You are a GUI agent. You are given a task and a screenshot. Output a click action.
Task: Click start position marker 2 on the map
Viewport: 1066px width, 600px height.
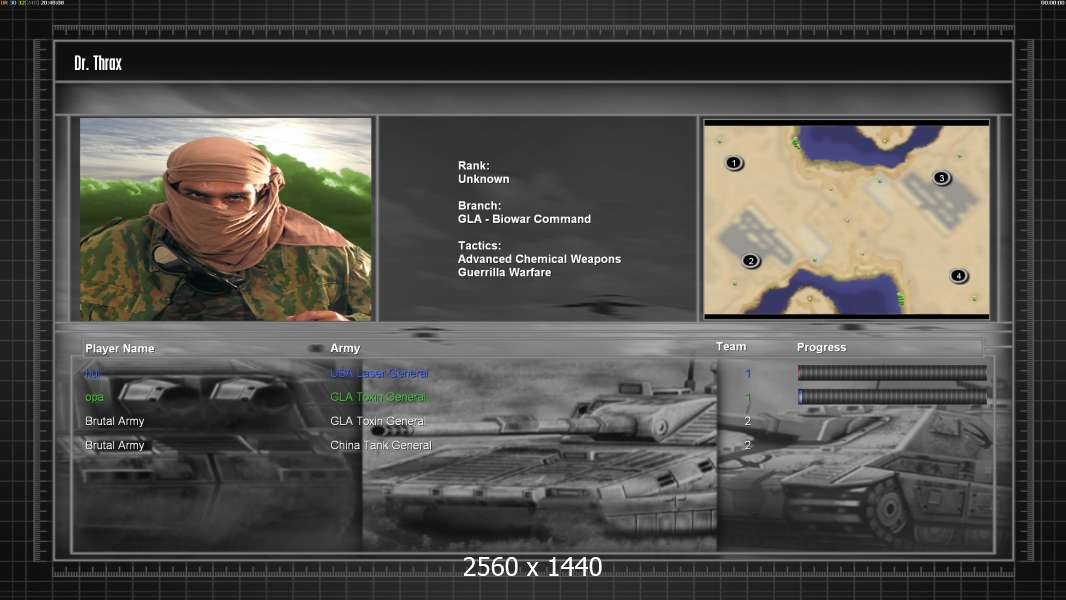751,261
